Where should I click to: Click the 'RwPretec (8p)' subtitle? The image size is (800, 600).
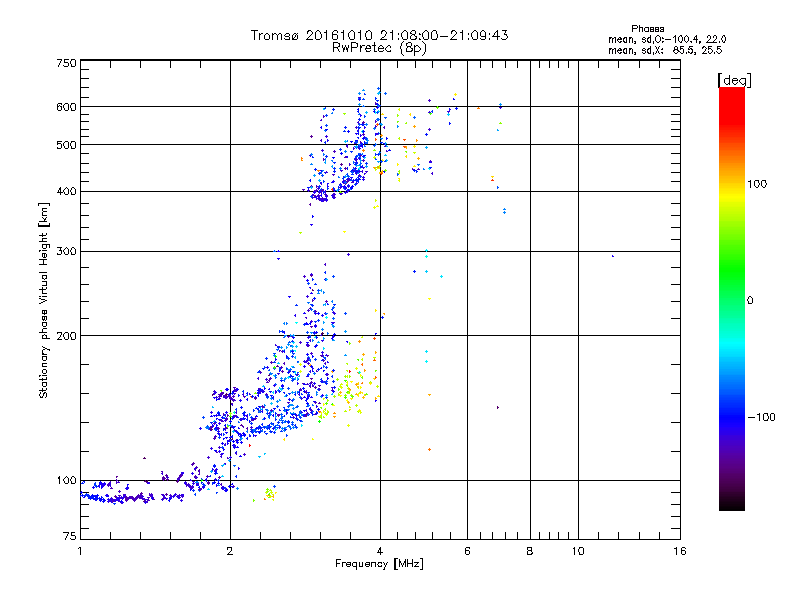tap(379, 48)
